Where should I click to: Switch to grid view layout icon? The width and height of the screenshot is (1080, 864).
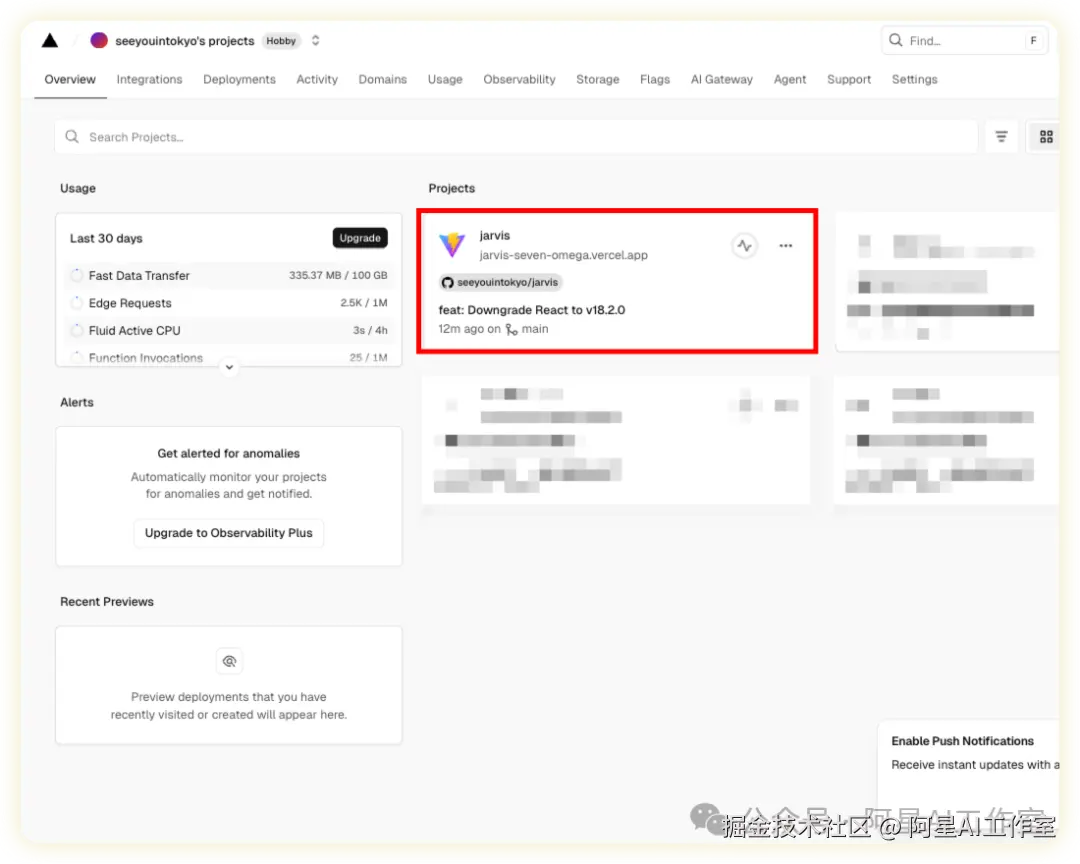(x=1046, y=136)
